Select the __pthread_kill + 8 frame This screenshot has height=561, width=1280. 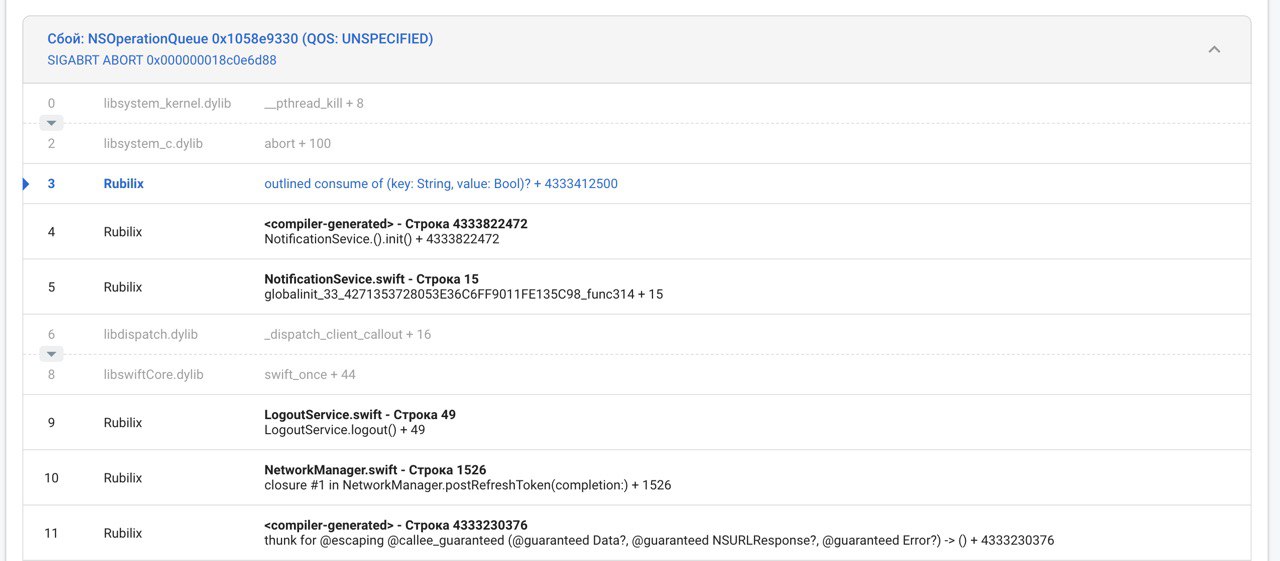tap(314, 103)
